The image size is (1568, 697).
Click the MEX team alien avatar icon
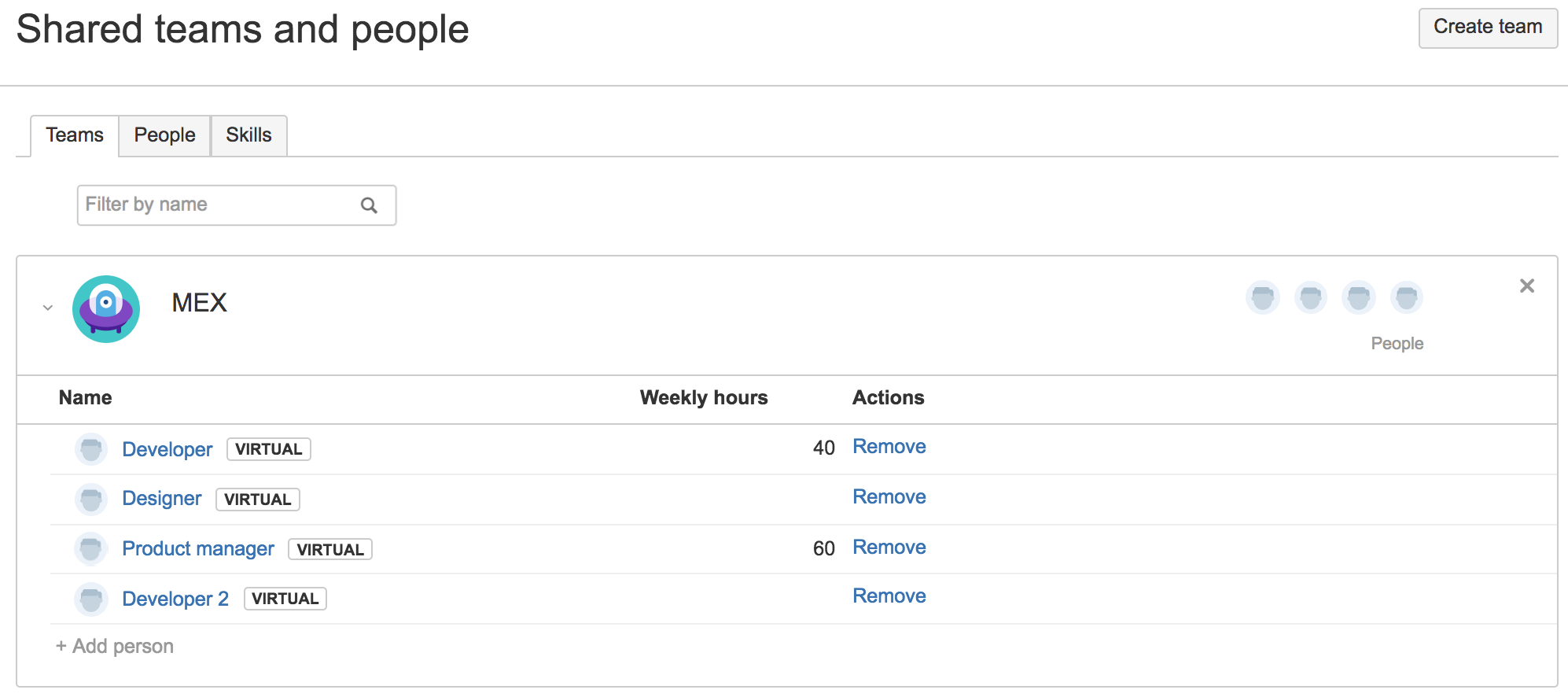[106, 308]
